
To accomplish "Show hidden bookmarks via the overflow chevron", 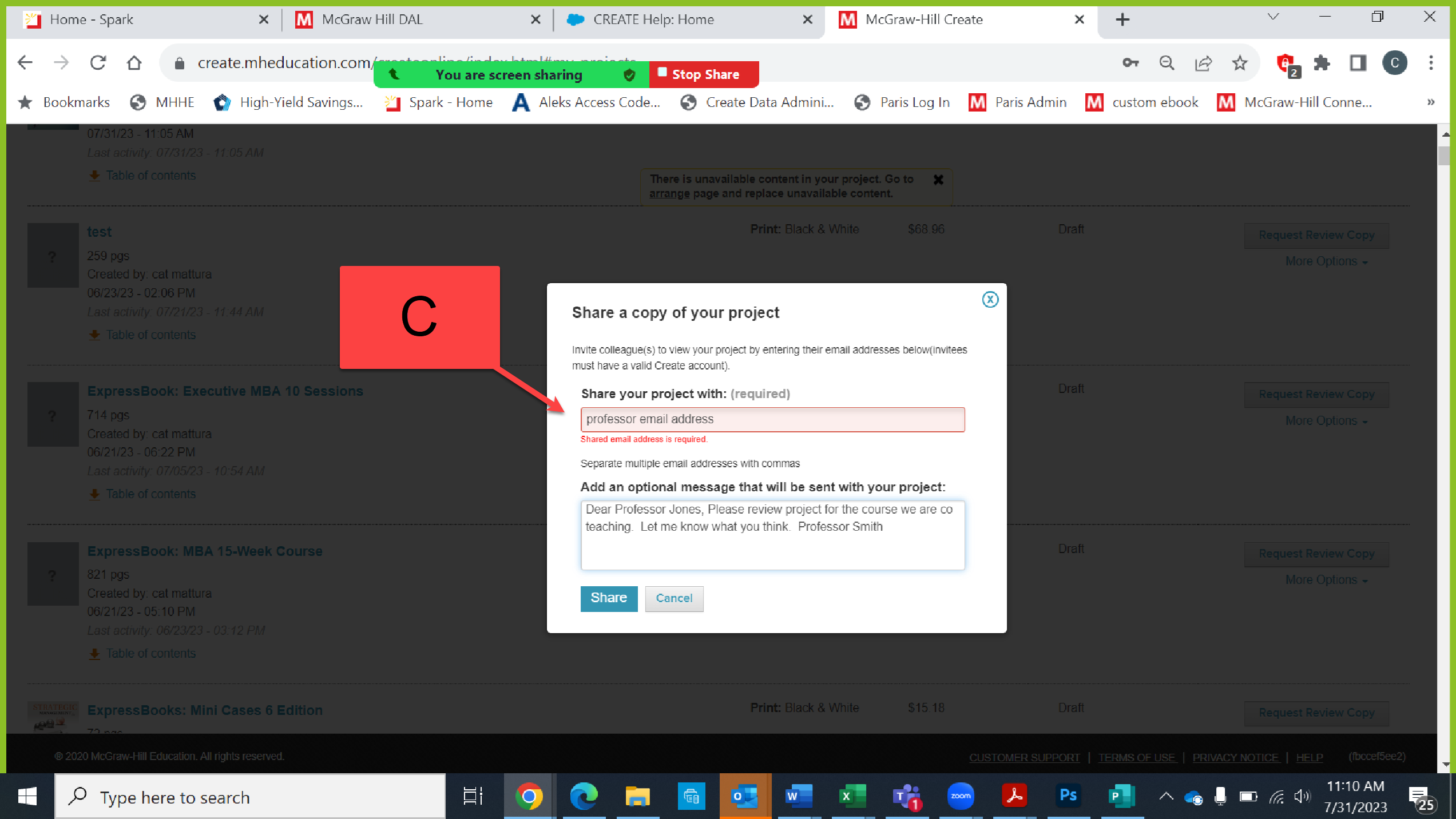I will click(1431, 102).
